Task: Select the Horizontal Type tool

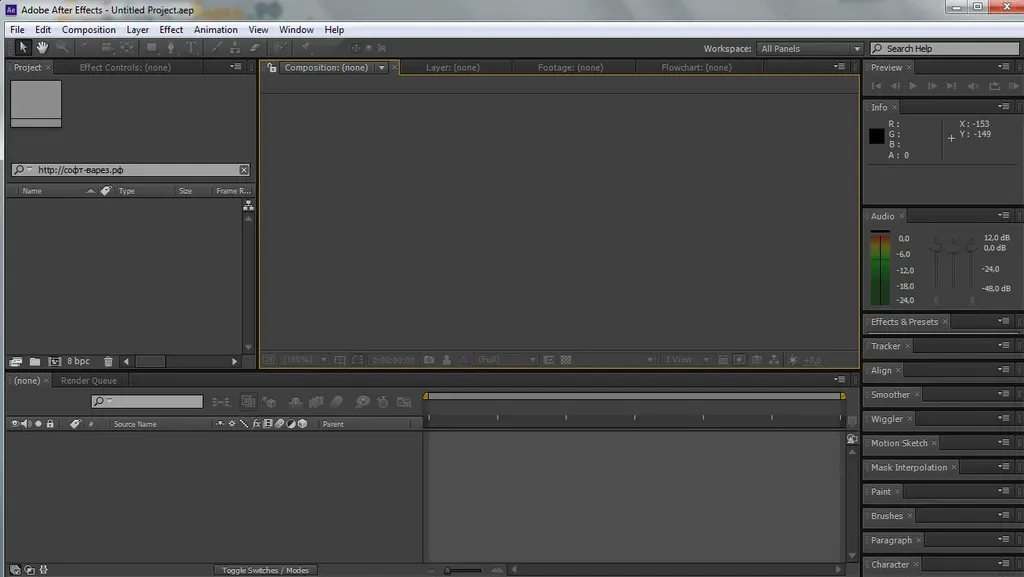Action: (x=191, y=47)
